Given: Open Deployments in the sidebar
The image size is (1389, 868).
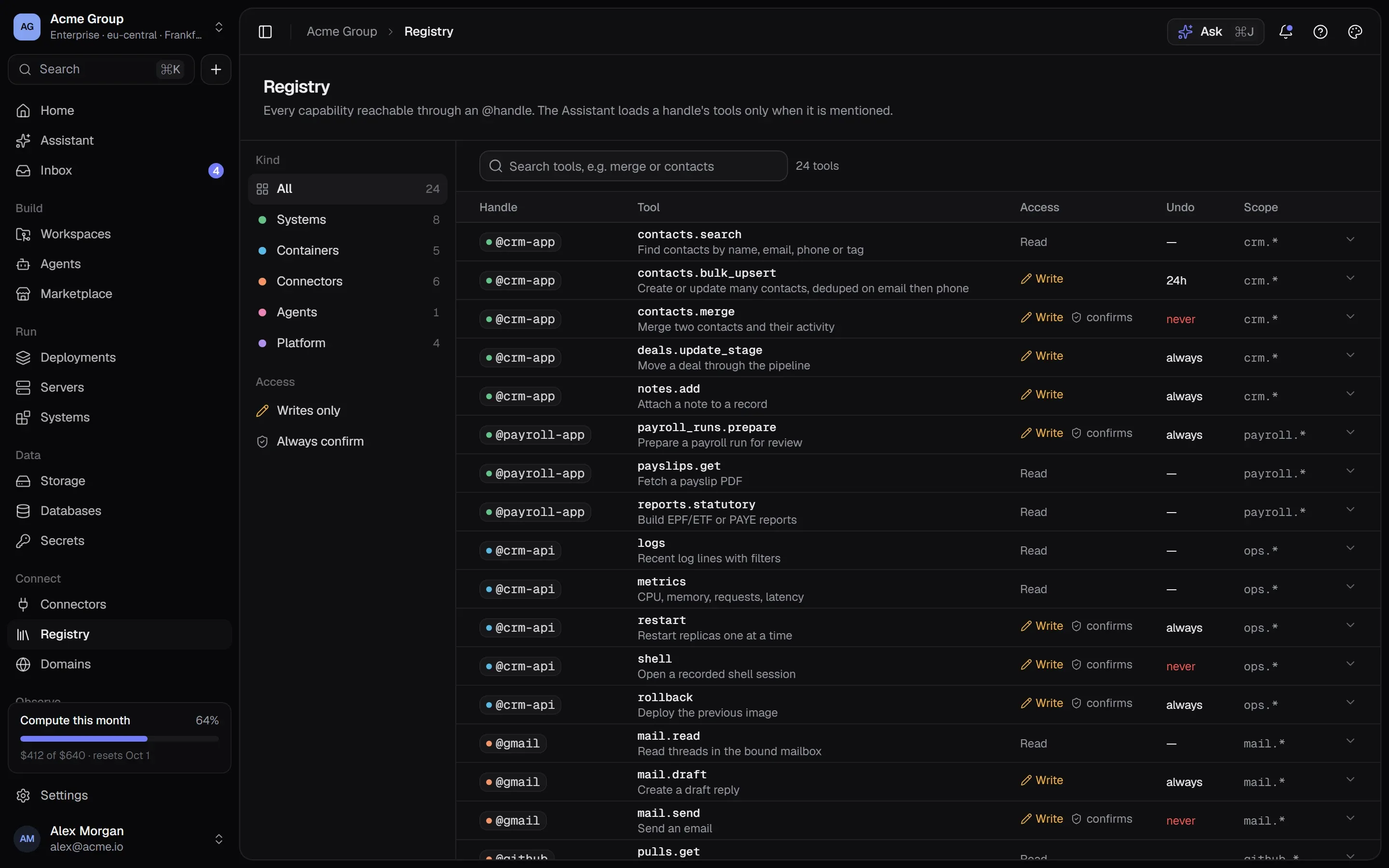Looking at the screenshot, I should (x=120, y=358).
